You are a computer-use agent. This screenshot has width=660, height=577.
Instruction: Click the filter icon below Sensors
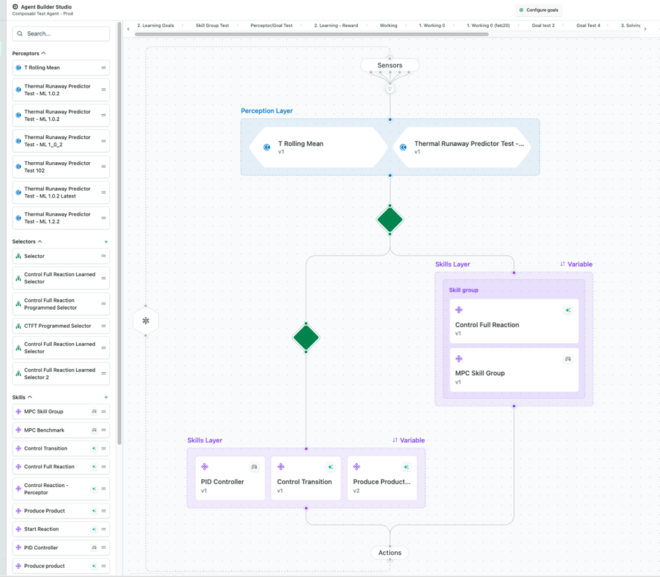coord(390,88)
